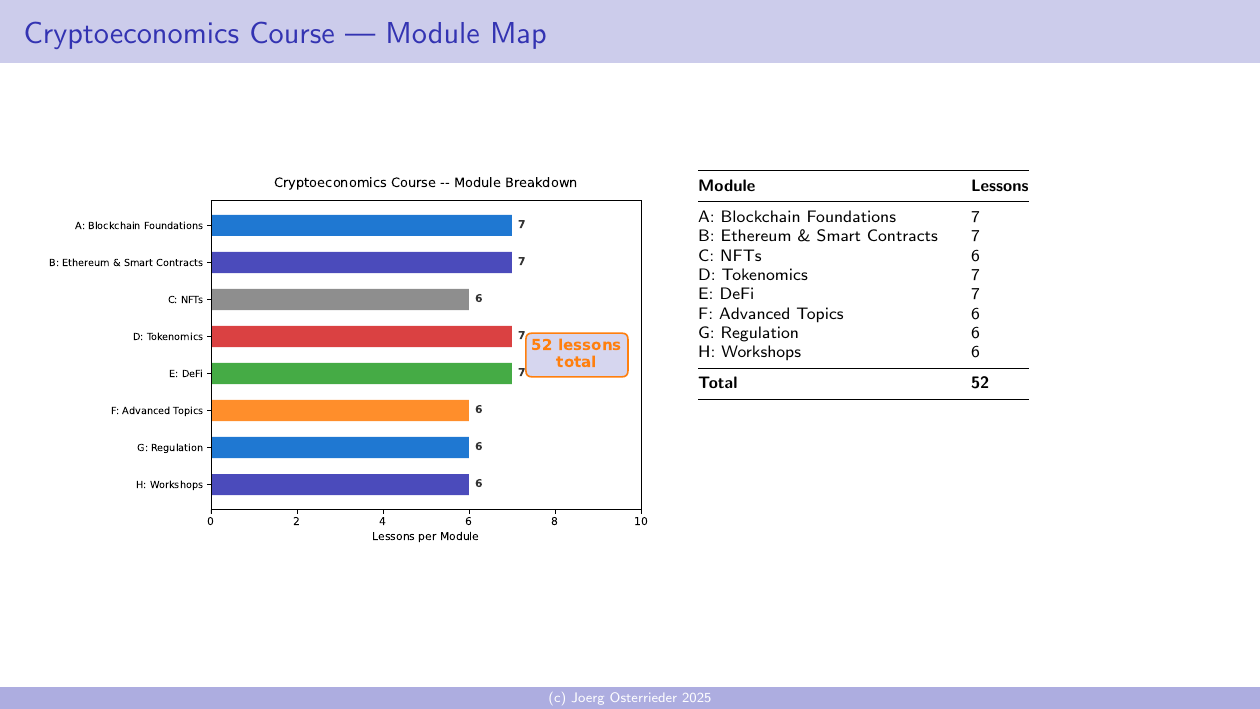This screenshot has height=709, width=1260.
Task: Click the 'Lessons' table header
Action: (999, 186)
